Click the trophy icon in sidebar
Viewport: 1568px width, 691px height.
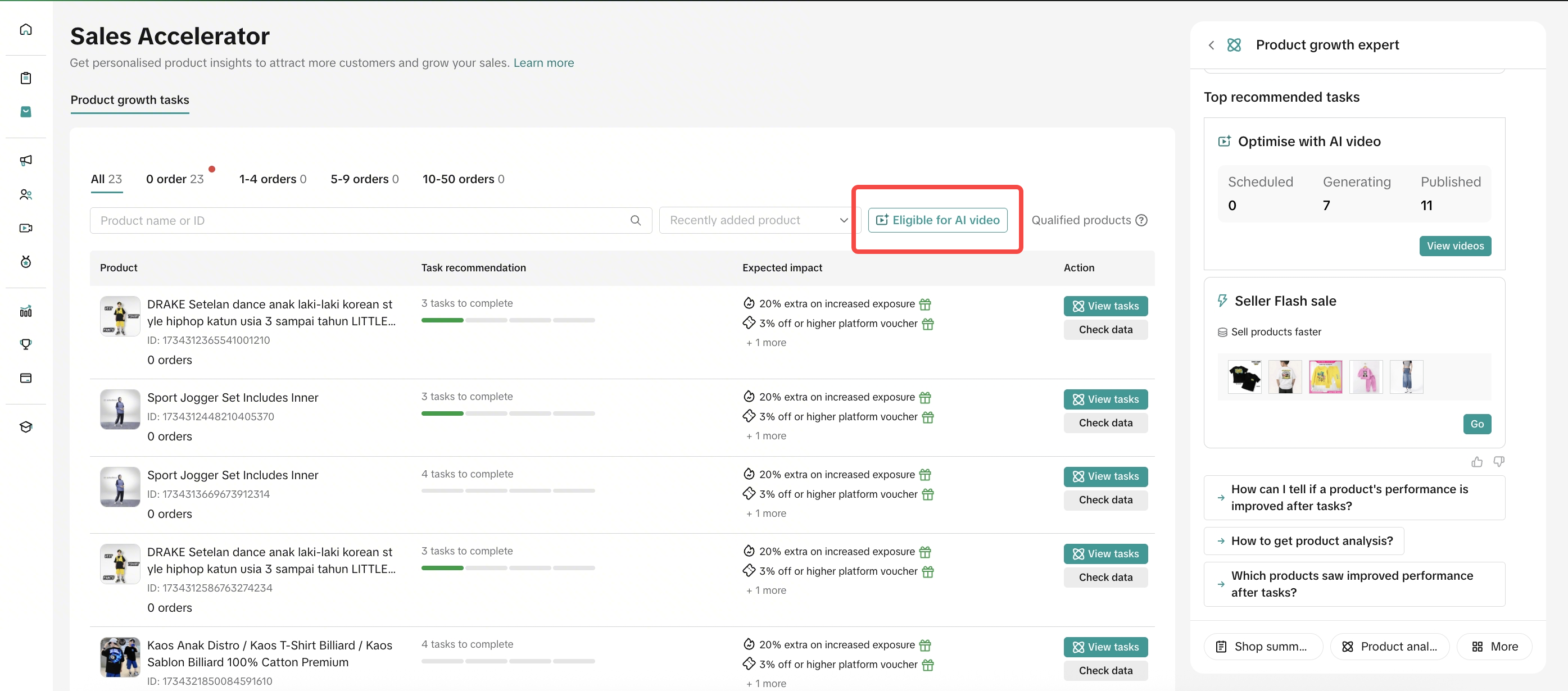pos(25,344)
